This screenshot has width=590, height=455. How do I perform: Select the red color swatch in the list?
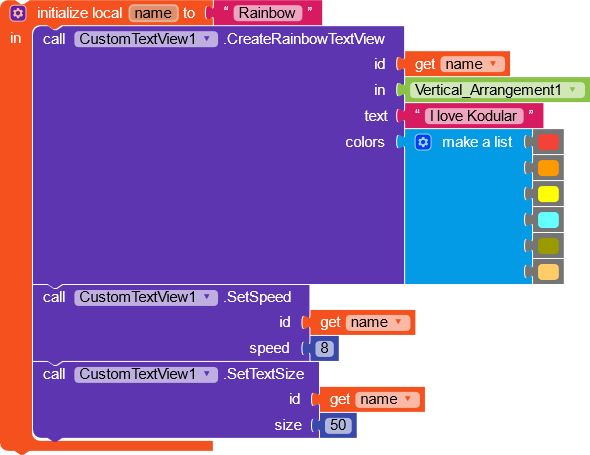tap(548, 142)
